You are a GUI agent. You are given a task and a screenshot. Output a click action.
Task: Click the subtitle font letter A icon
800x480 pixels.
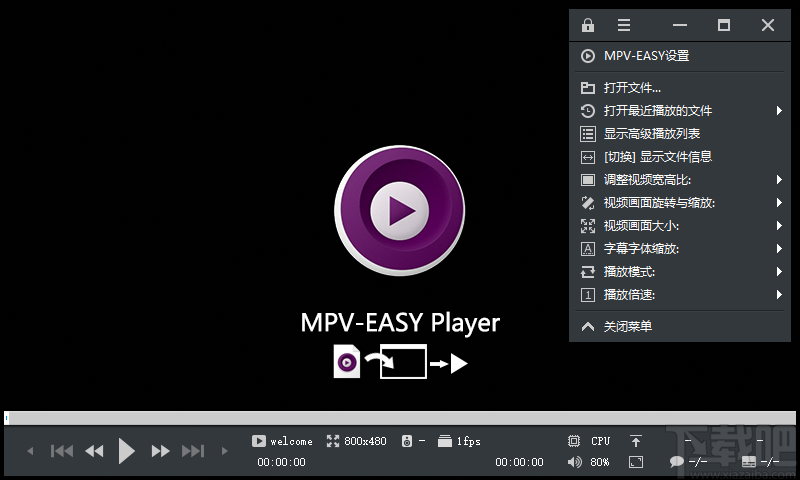pyautogui.click(x=588, y=249)
